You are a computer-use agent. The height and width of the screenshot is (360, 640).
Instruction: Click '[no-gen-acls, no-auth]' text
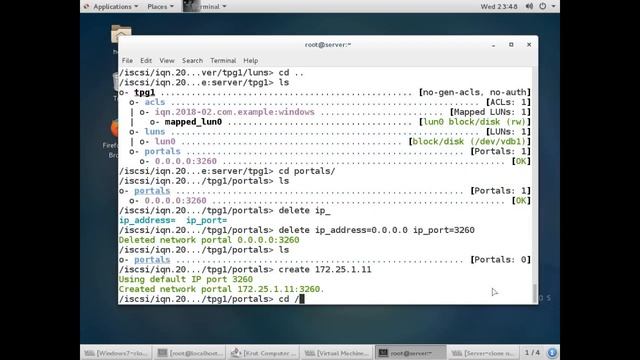tap(475, 93)
